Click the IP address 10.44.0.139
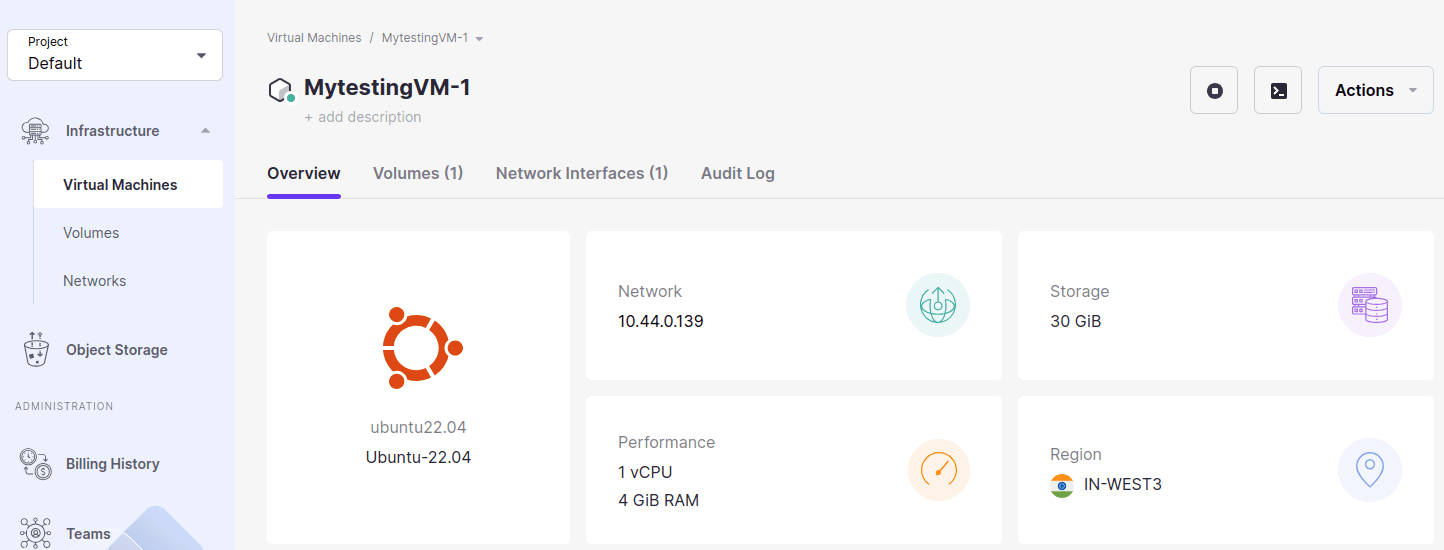The height and width of the screenshot is (550, 1444). point(661,322)
